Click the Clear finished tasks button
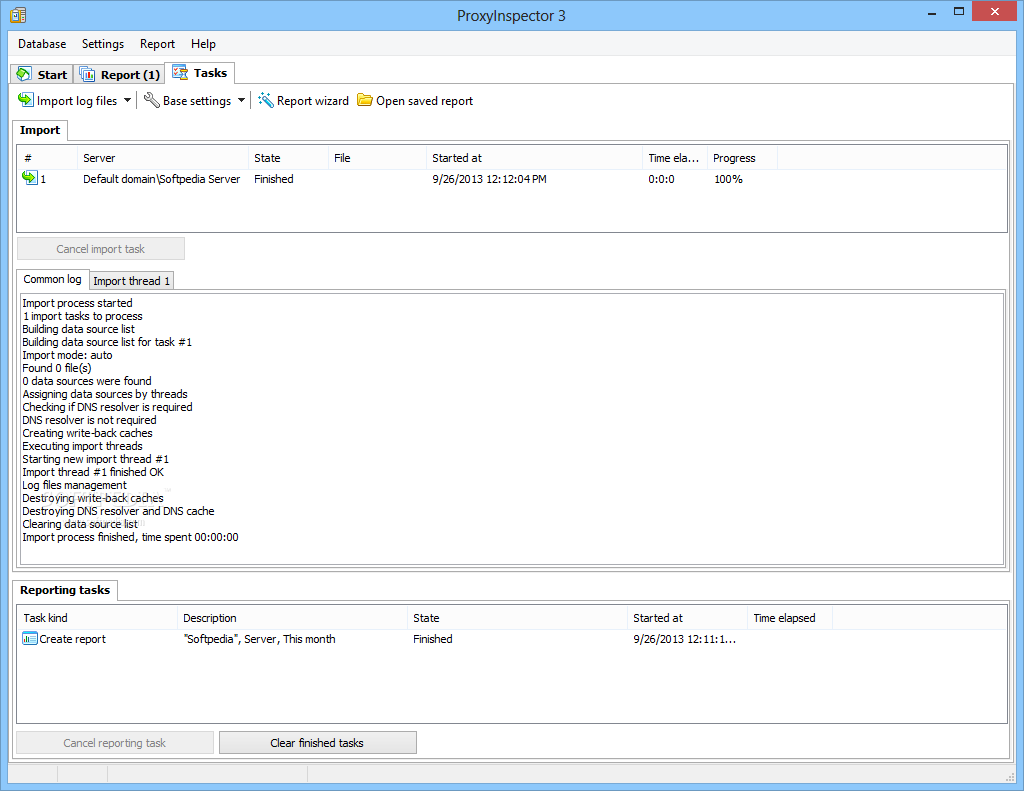This screenshot has width=1024, height=791. point(317,743)
